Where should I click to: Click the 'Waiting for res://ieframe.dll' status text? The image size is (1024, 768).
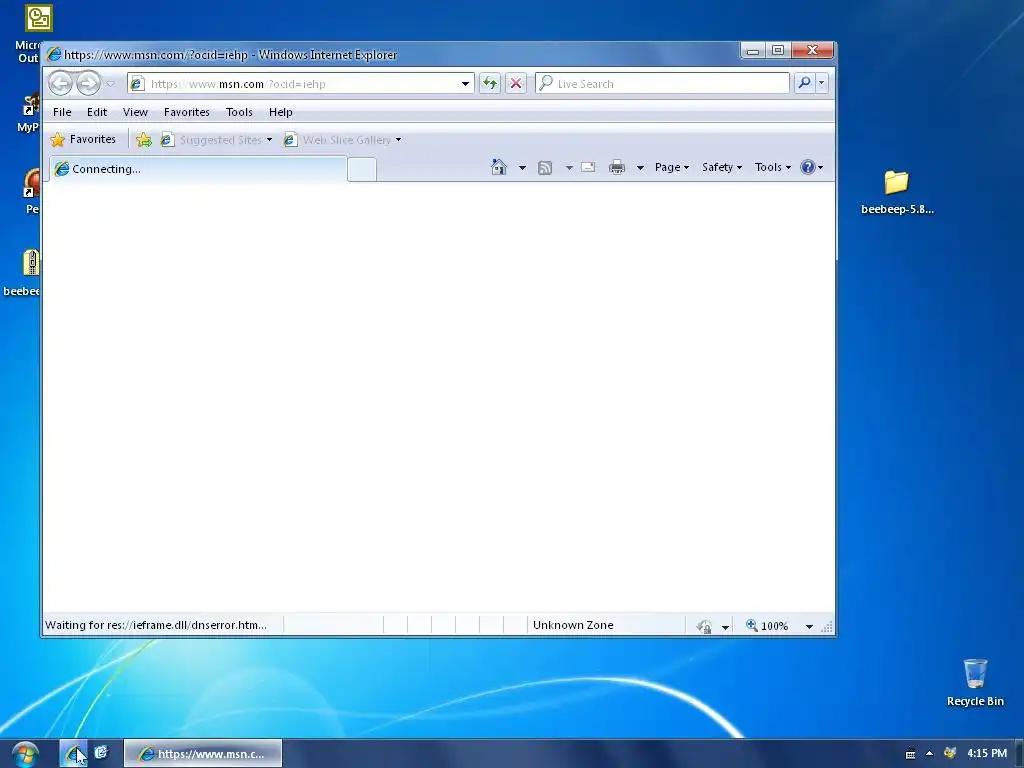(x=155, y=625)
